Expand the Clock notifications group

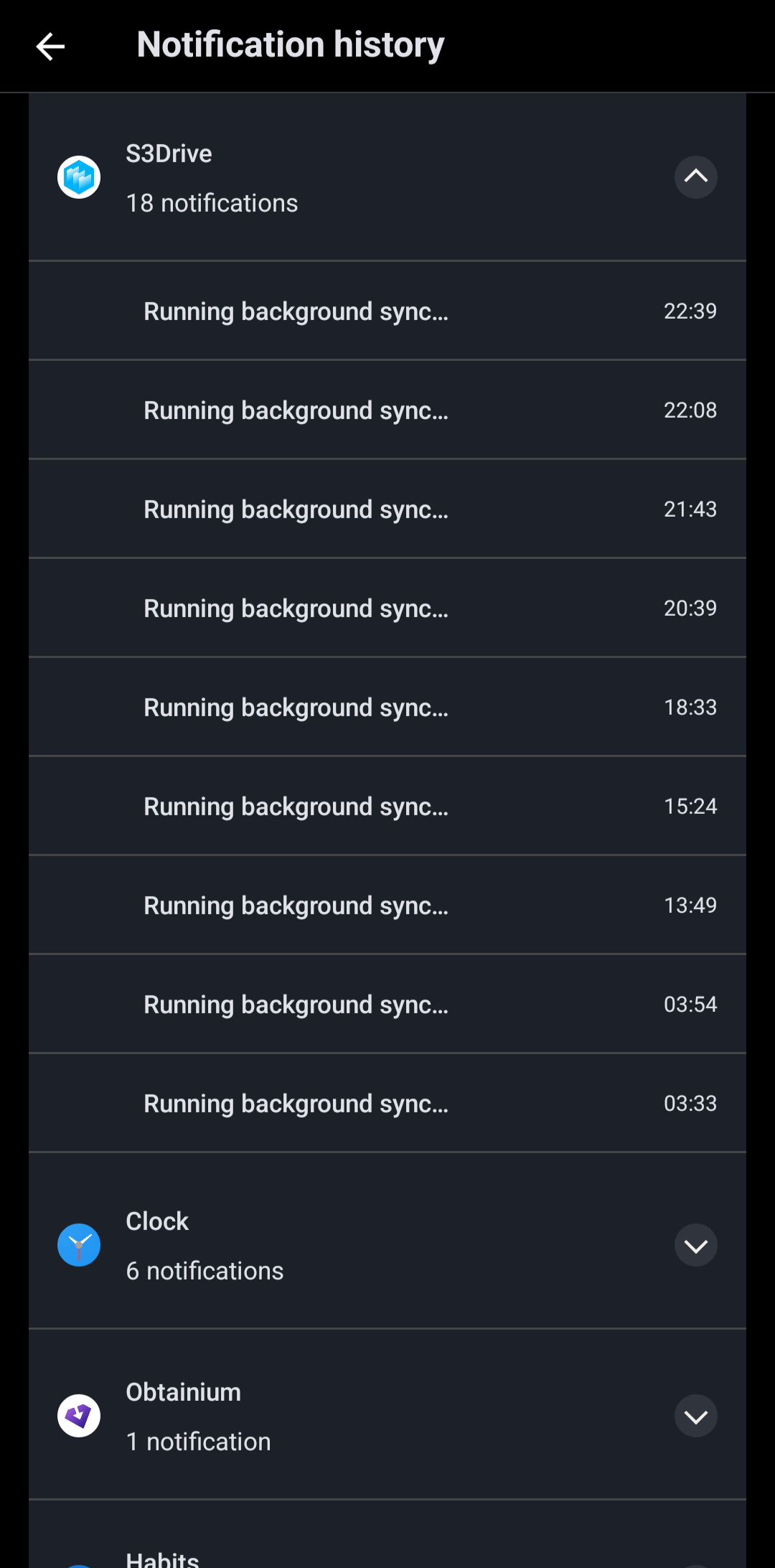point(695,1245)
